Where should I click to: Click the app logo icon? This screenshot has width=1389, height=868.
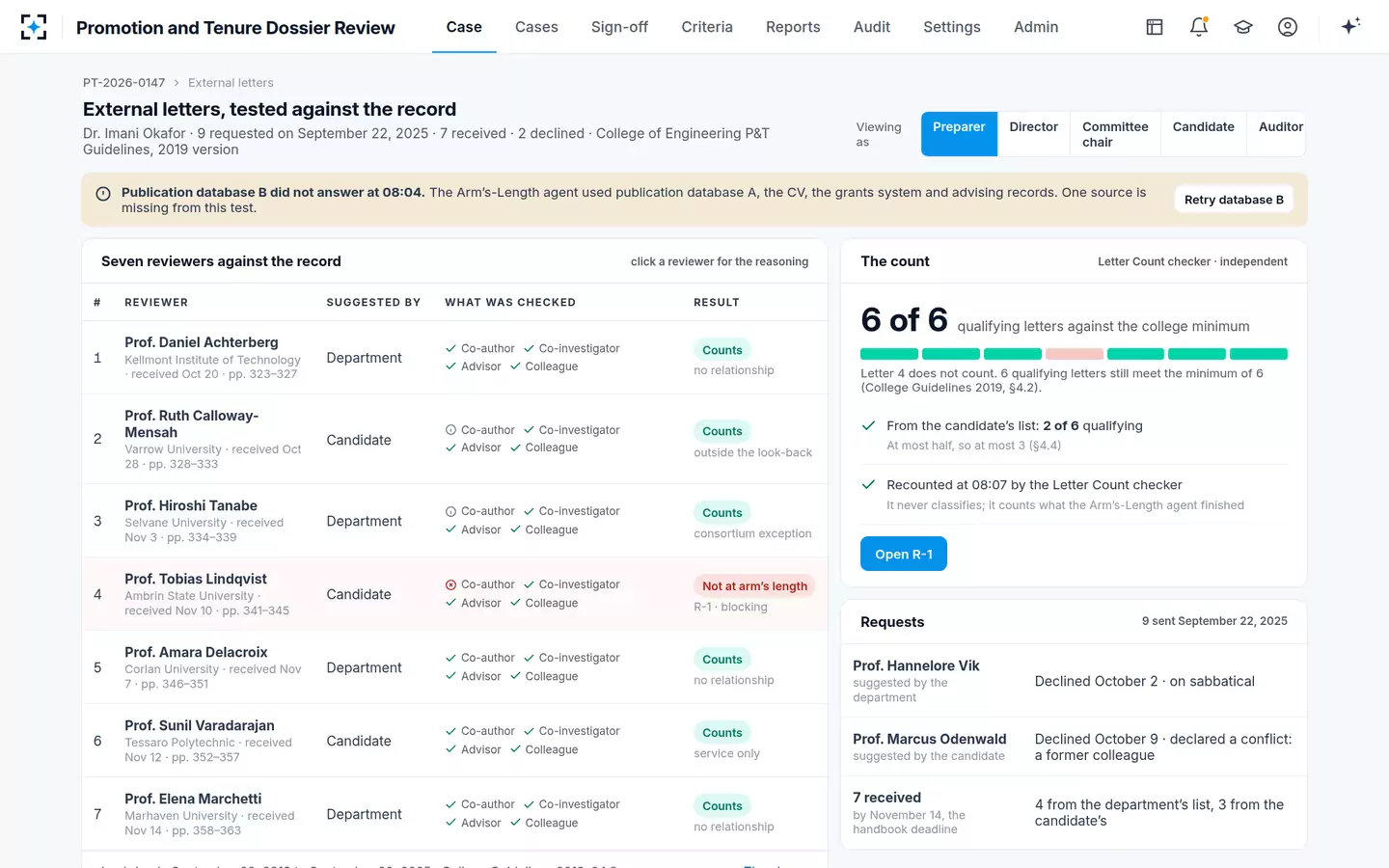tap(34, 27)
